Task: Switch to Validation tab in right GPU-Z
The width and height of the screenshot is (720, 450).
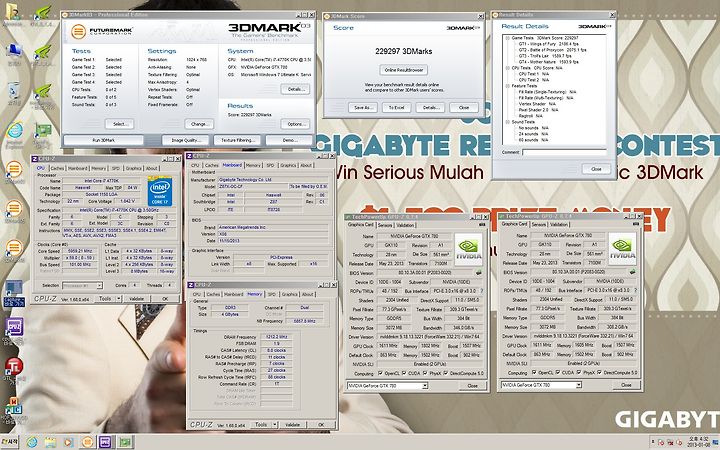Action: pos(559,225)
